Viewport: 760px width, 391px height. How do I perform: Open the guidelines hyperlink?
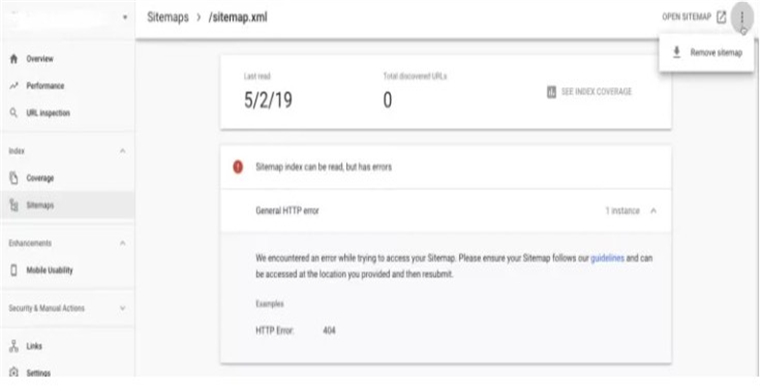(x=607, y=258)
